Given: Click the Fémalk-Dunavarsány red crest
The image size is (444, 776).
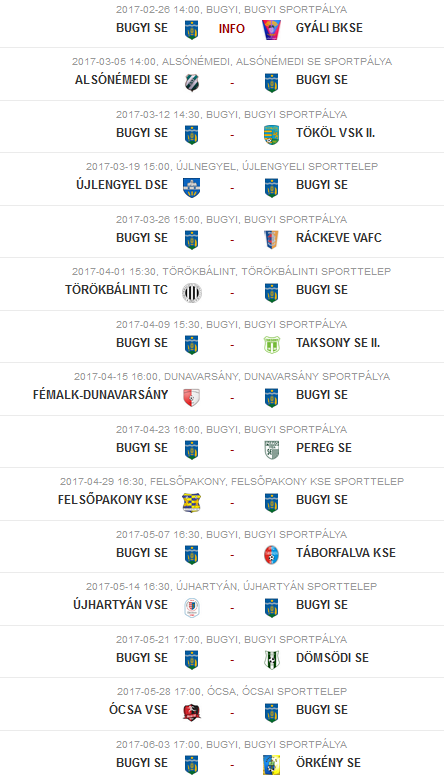Looking at the screenshot, I should pos(192,397).
